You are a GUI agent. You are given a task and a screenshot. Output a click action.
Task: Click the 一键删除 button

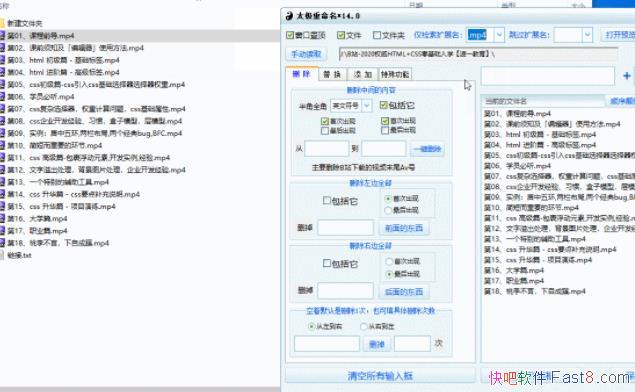pyautogui.click(x=428, y=149)
